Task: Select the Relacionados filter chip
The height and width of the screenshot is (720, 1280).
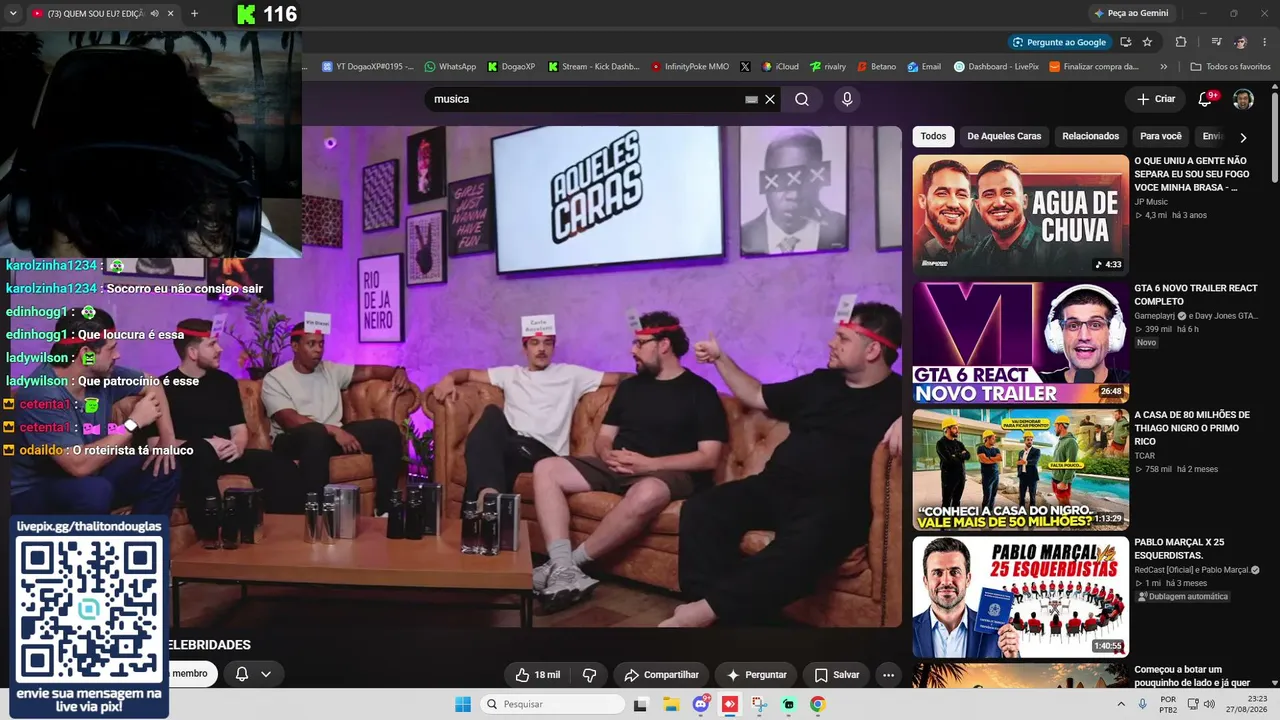Action: (x=1090, y=136)
